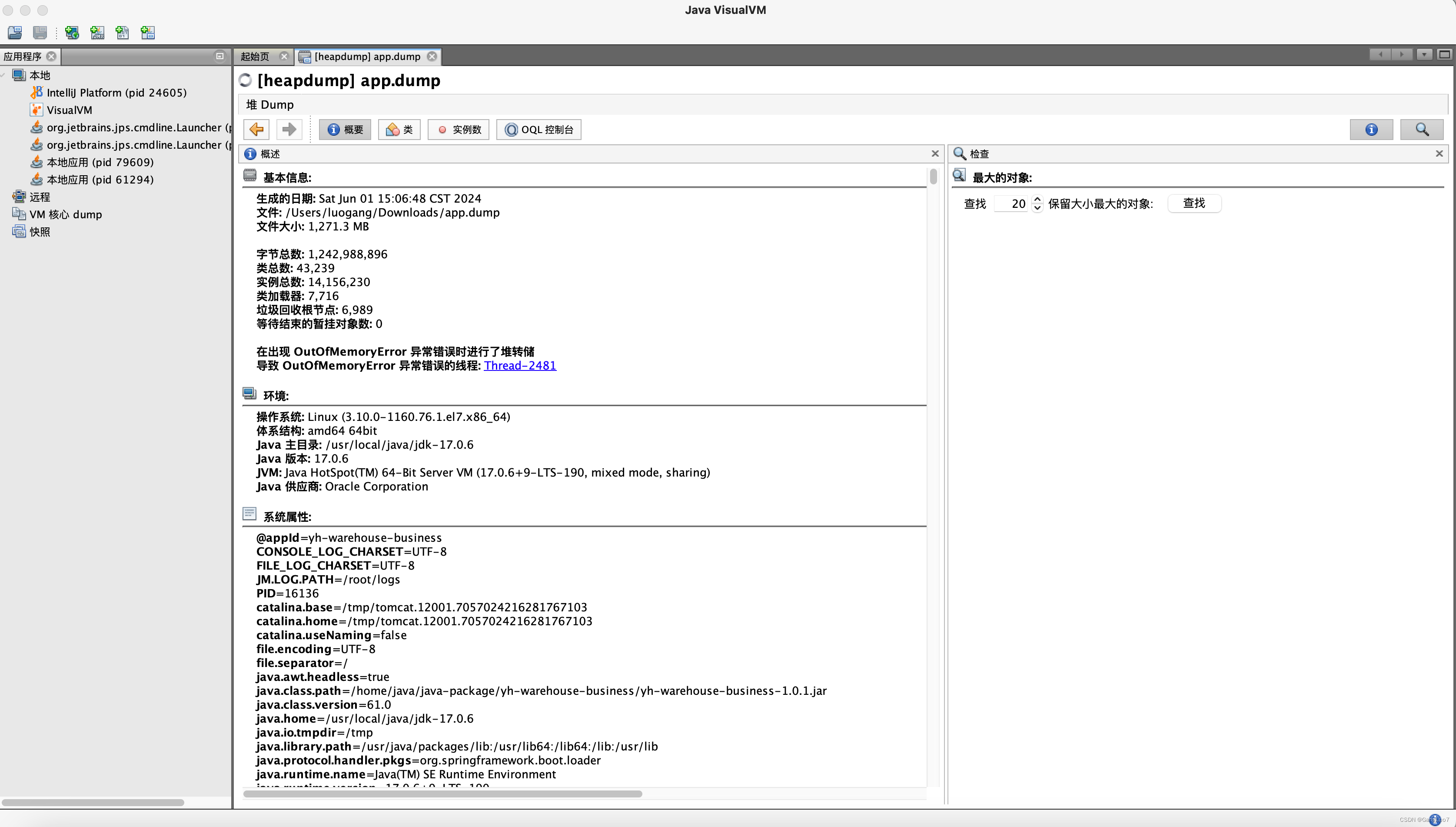This screenshot has width=1456, height=827.
Task: Select the [heapdump] app.dump tab
Action: (367, 56)
